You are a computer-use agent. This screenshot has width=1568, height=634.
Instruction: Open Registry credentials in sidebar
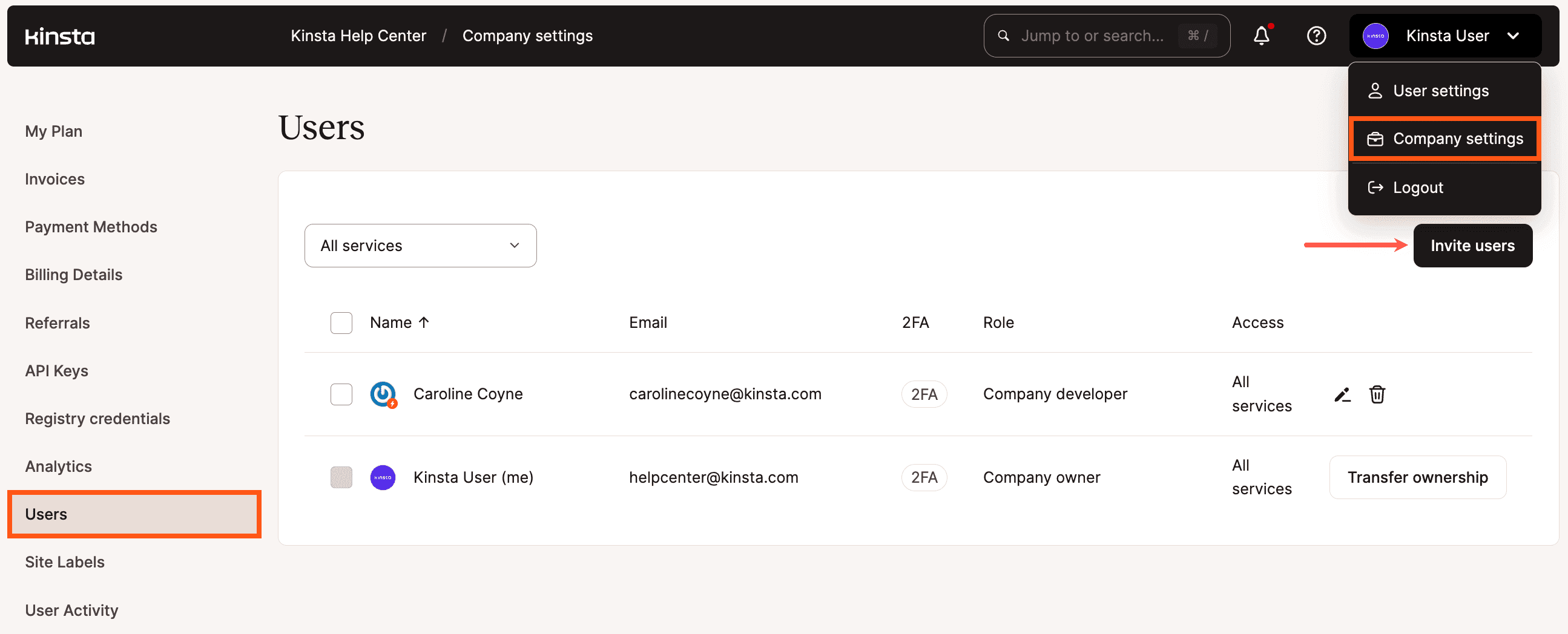[97, 419]
